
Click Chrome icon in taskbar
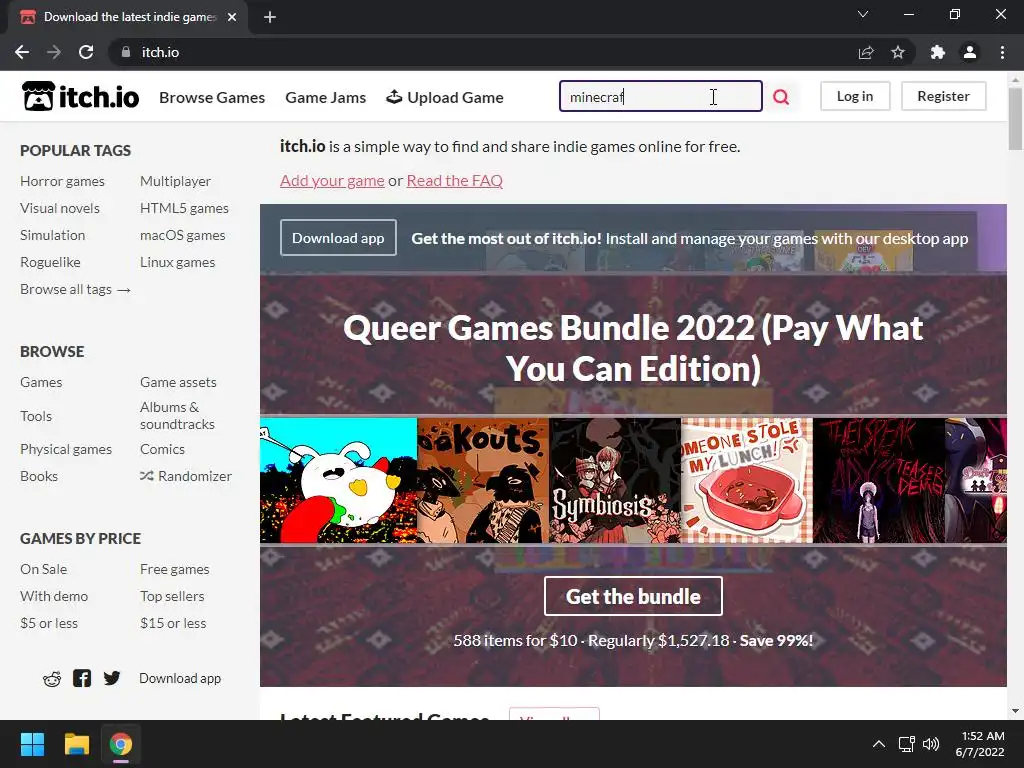pos(121,744)
